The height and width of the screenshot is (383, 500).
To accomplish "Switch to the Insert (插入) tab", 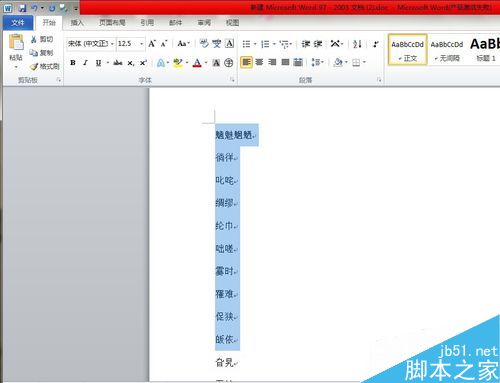I will click(77, 23).
